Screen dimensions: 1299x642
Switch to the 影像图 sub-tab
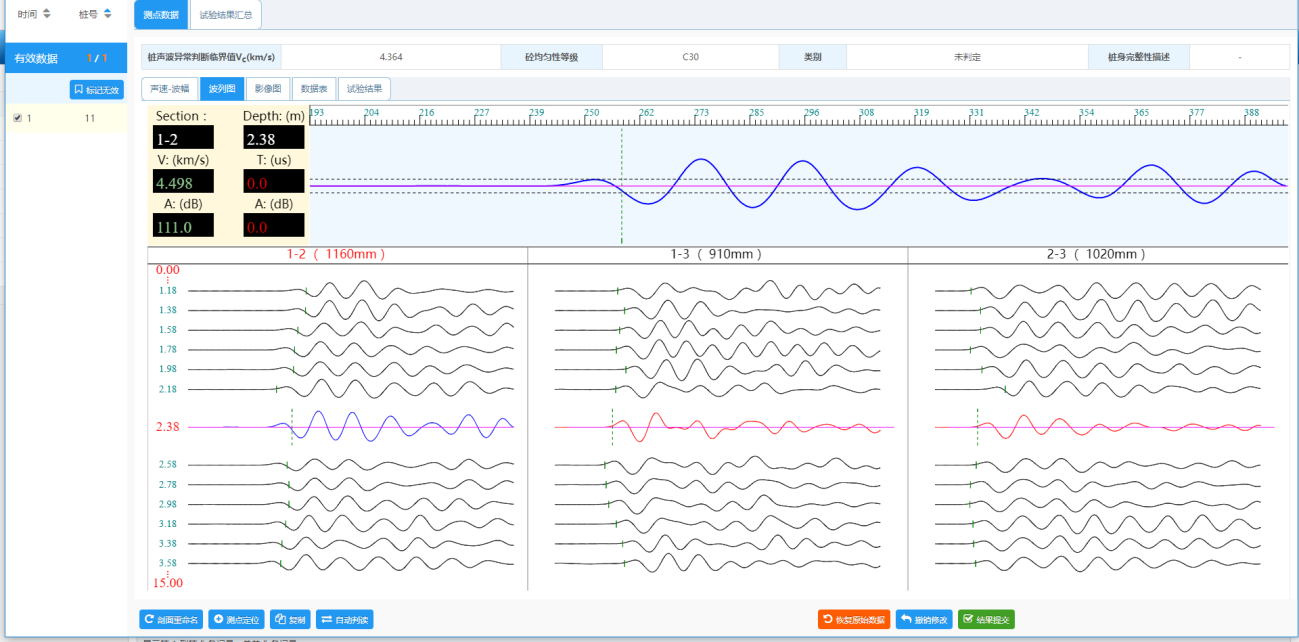(267, 88)
